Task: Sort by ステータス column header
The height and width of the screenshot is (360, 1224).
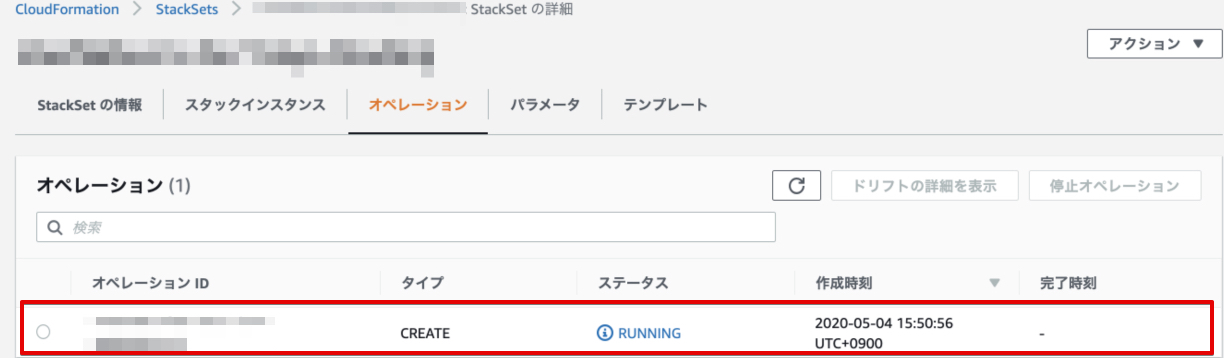Action: (632, 283)
